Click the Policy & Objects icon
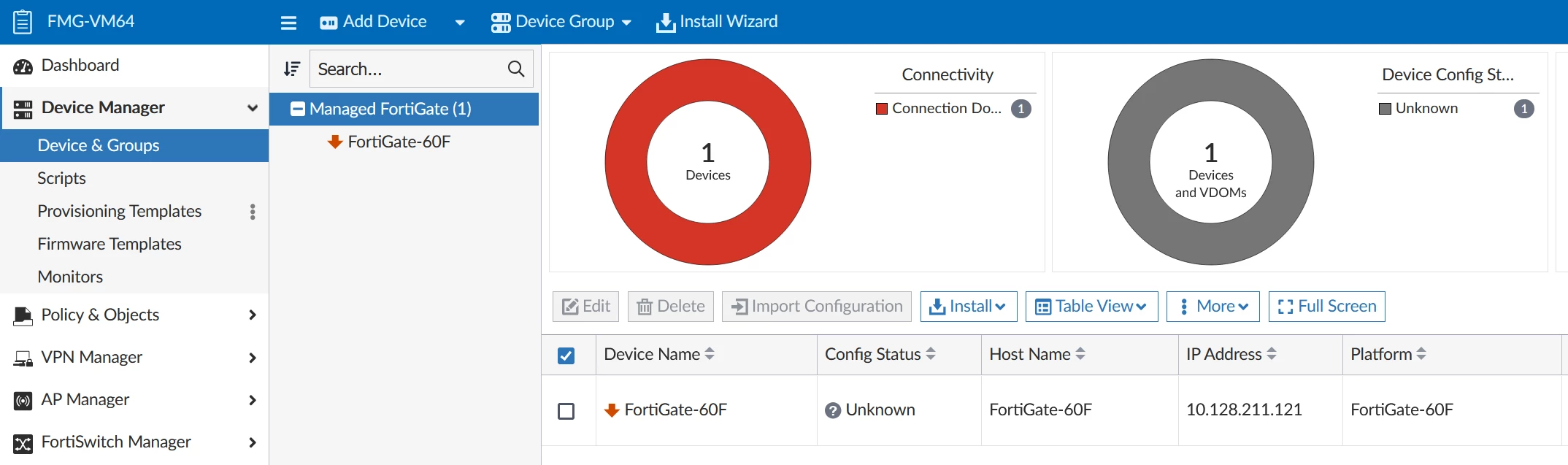The width and height of the screenshot is (1568, 465). coord(23,316)
